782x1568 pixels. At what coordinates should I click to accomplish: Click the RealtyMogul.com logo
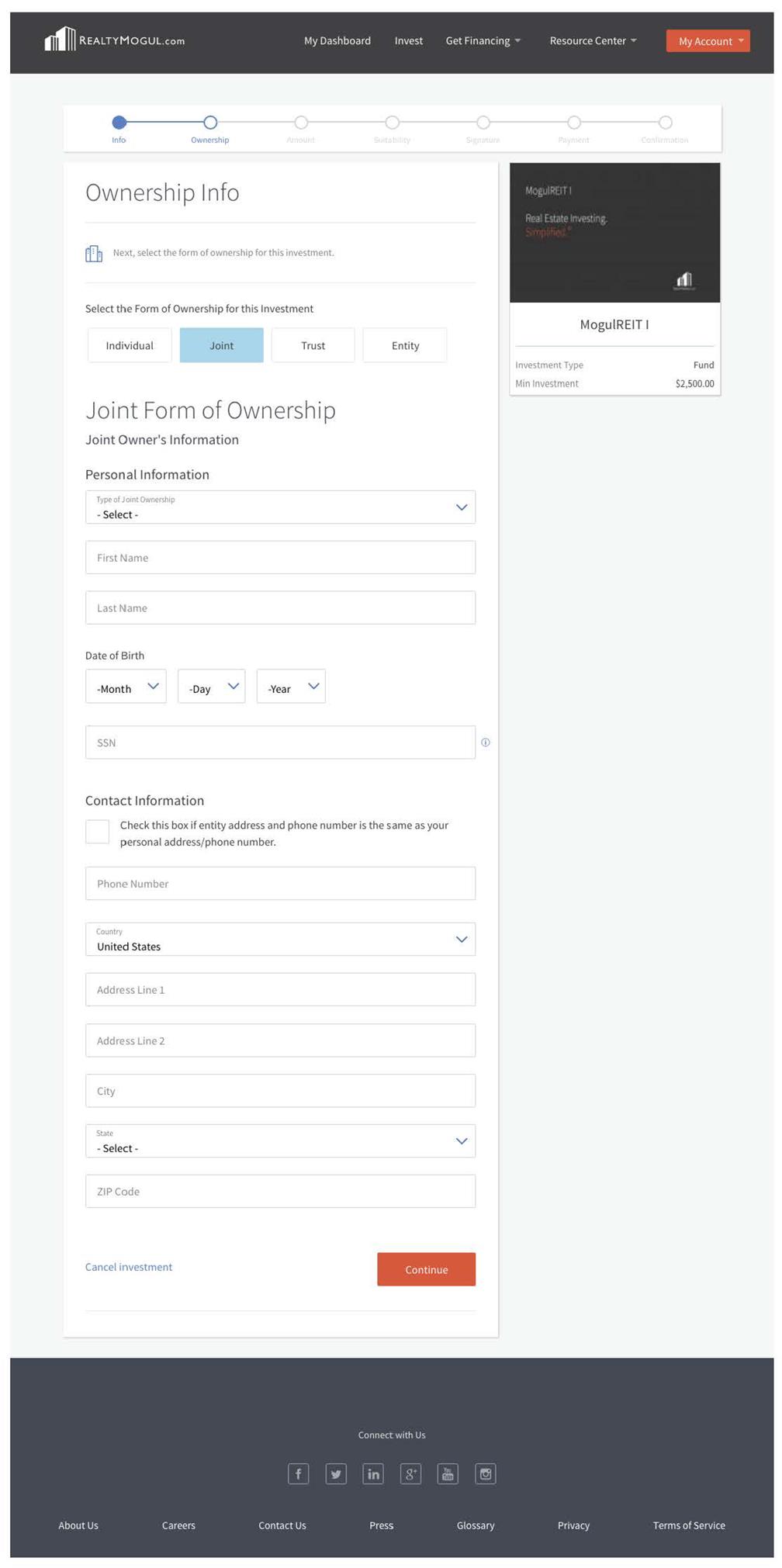coord(115,40)
